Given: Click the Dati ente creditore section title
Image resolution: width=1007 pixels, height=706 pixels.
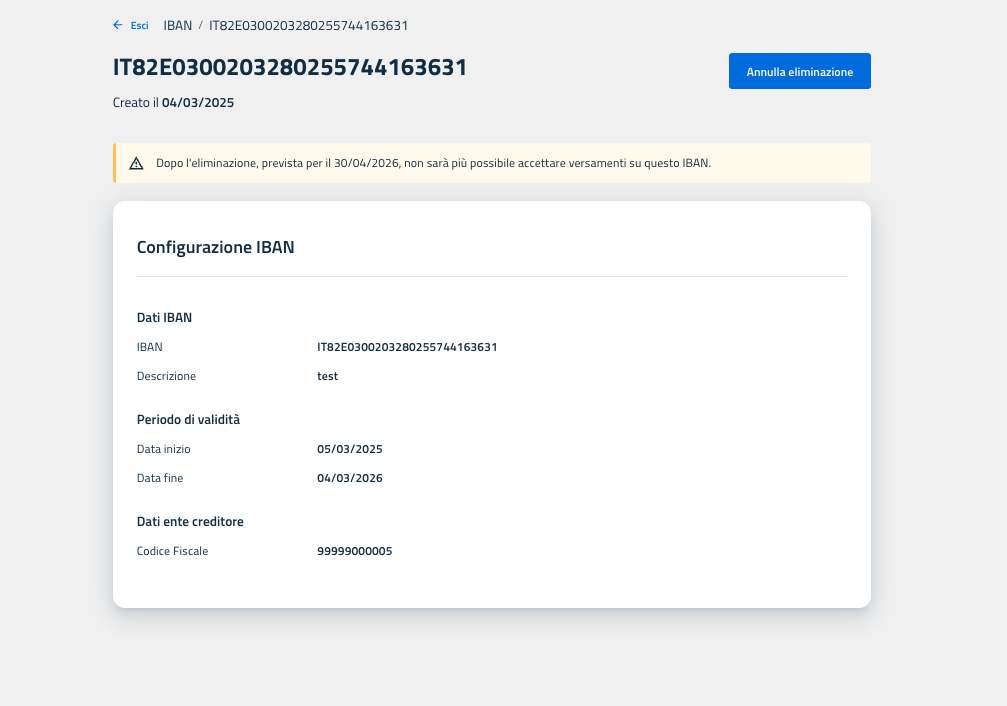Looking at the screenshot, I should pos(190,522).
